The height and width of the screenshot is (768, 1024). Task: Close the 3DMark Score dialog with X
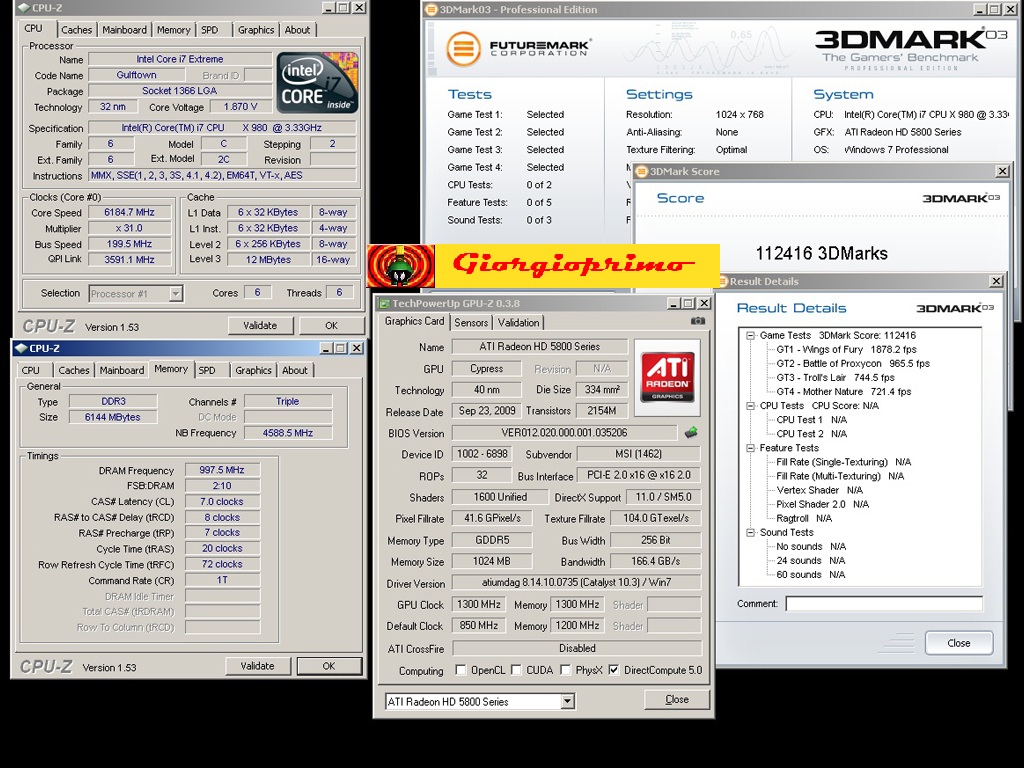(x=1002, y=171)
